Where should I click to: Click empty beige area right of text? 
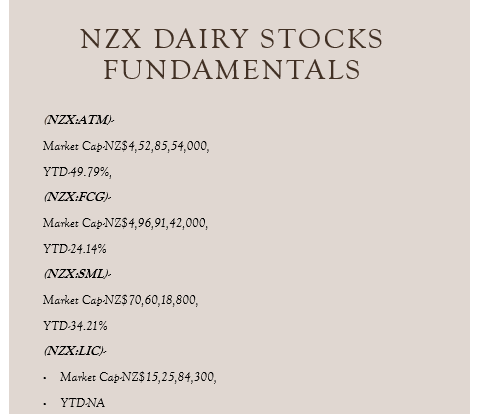pyautogui.click(x=333, y=233)
